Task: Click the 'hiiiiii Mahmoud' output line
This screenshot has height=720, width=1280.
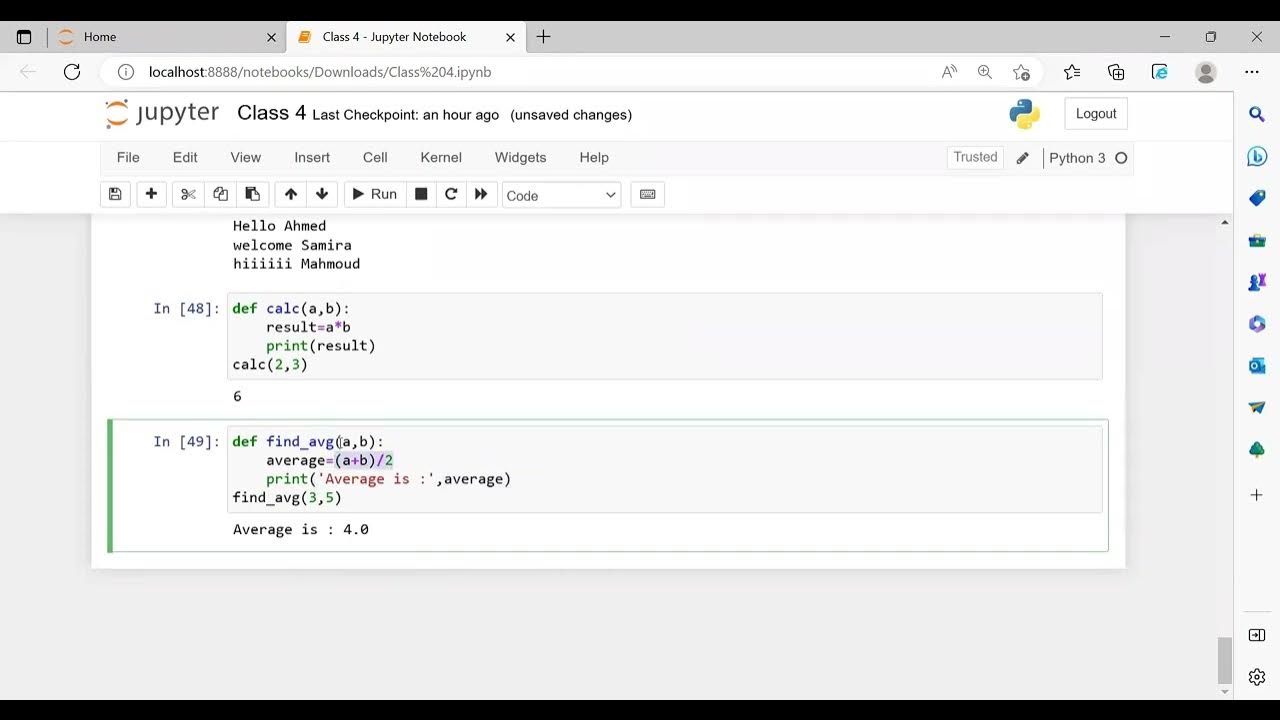Action: click(x=296, y=264)
